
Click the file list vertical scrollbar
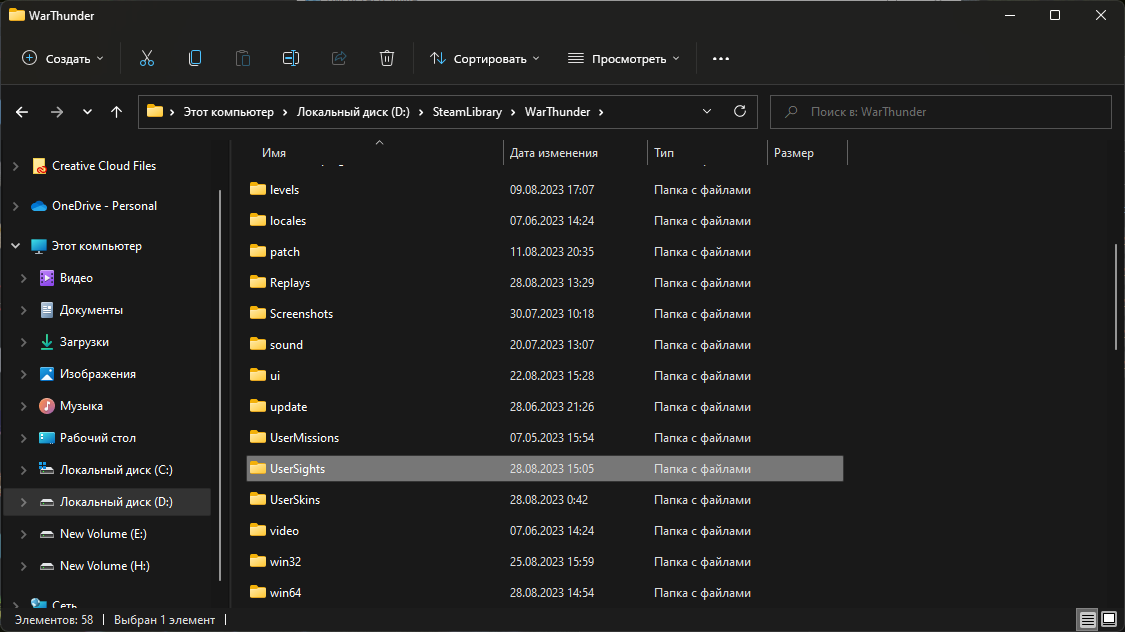(x=1116, y=296)
